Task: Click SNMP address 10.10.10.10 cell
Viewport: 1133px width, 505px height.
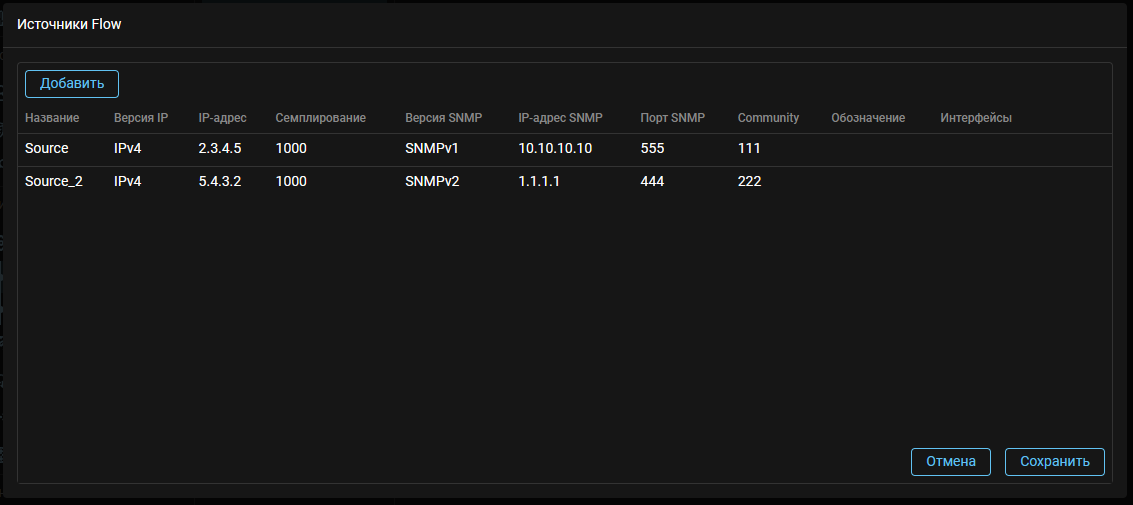Action: 555,148
